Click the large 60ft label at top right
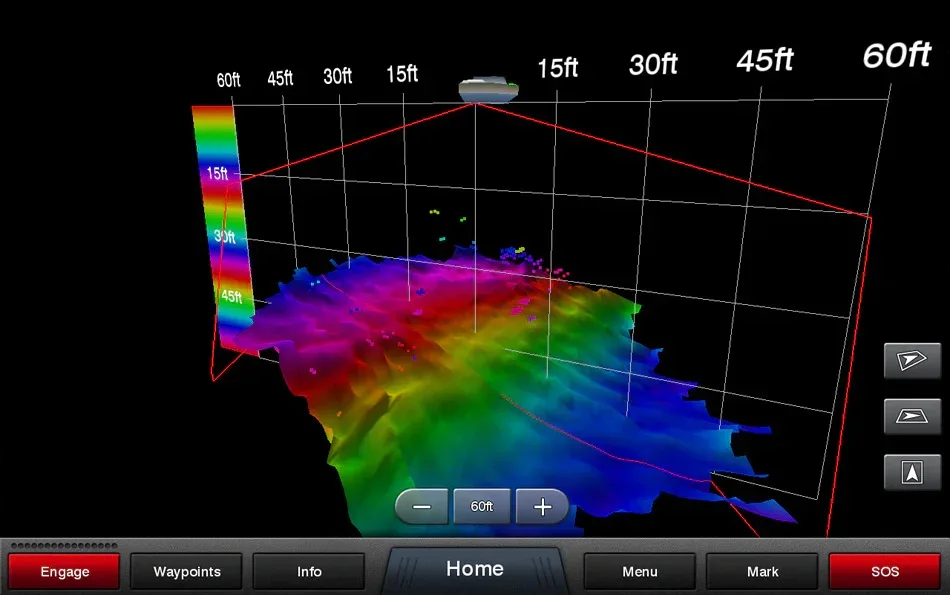 pos(897,55)
